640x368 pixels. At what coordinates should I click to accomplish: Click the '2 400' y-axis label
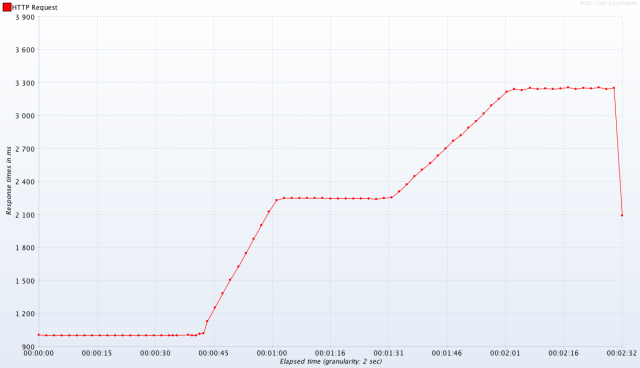25,182
